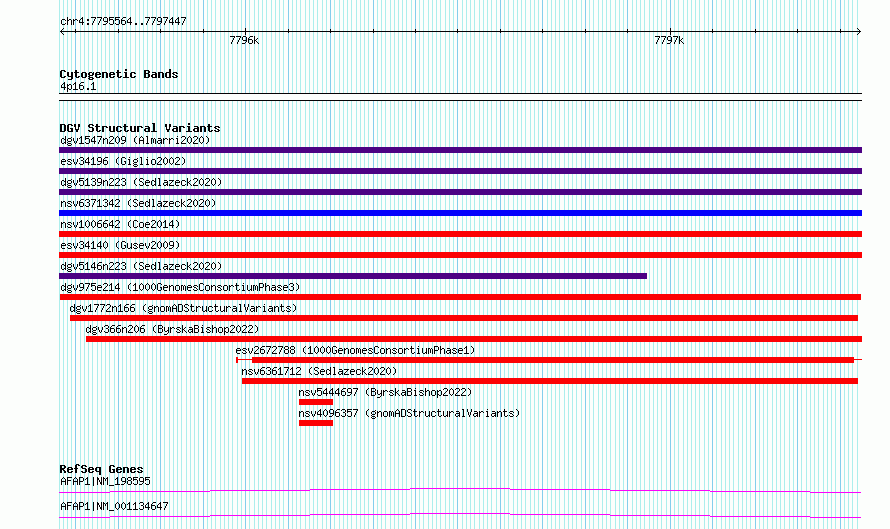
Task: Click the dgv5146n223 (Sedlazeck2020) label
Action: [x=141, y=266]
